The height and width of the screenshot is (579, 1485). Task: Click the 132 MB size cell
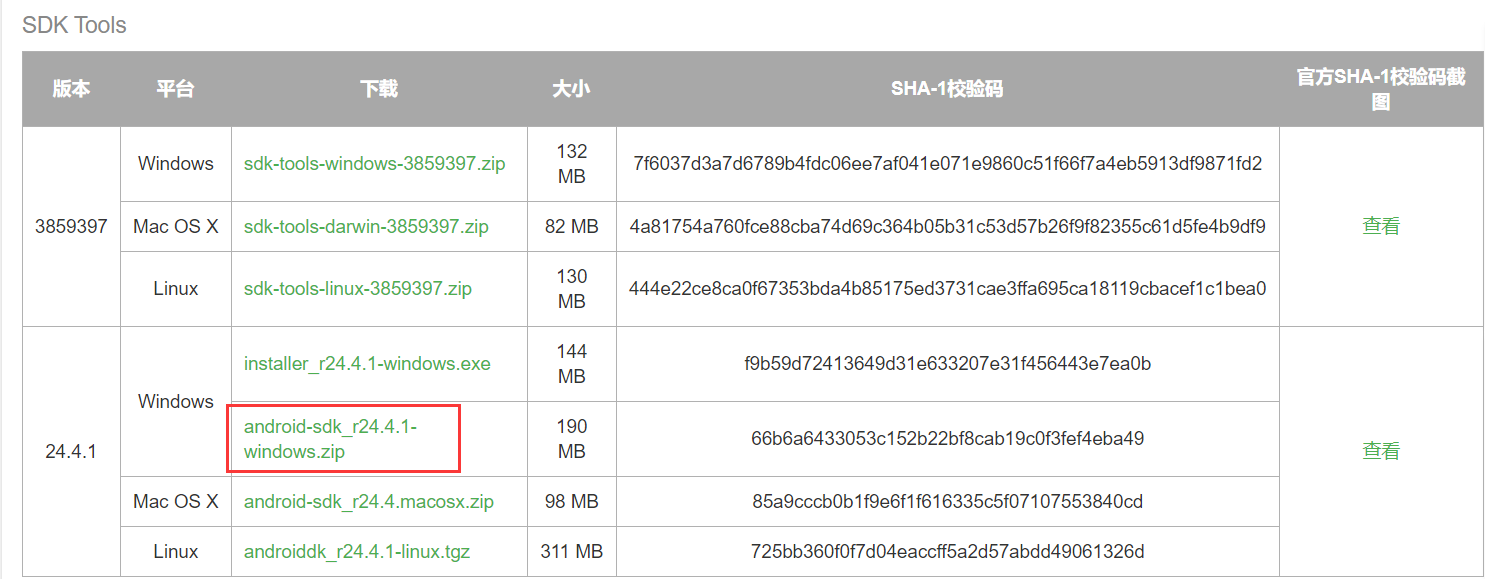point(571,164)
